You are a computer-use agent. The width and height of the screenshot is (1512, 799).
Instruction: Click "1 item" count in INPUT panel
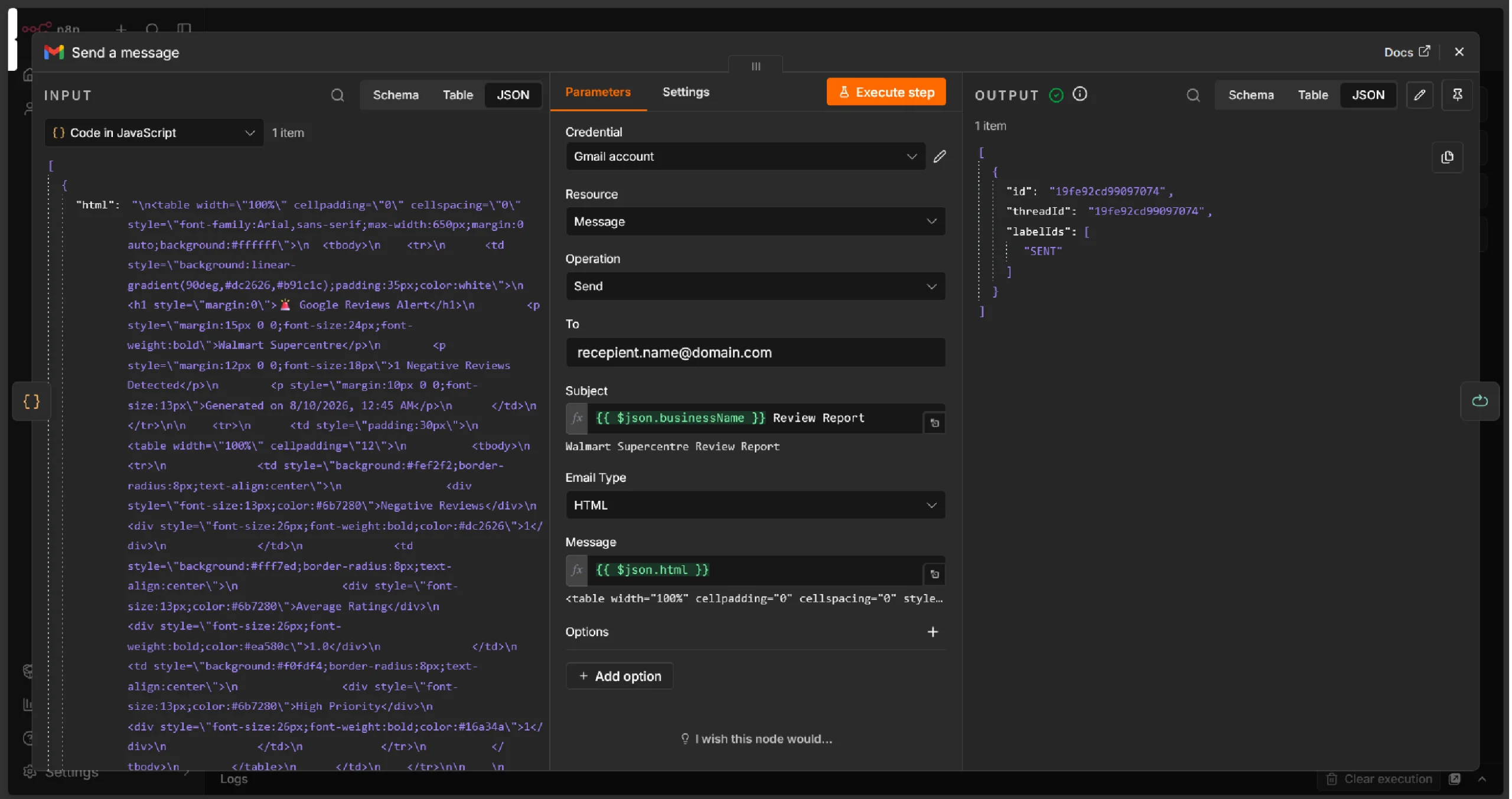click(288, 133)
